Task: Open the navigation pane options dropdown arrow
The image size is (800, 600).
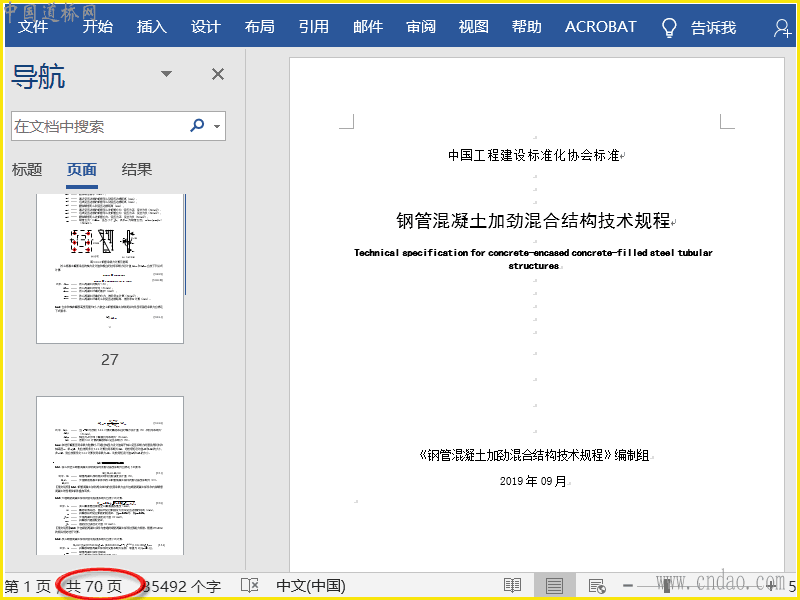Action: [166, 74]
